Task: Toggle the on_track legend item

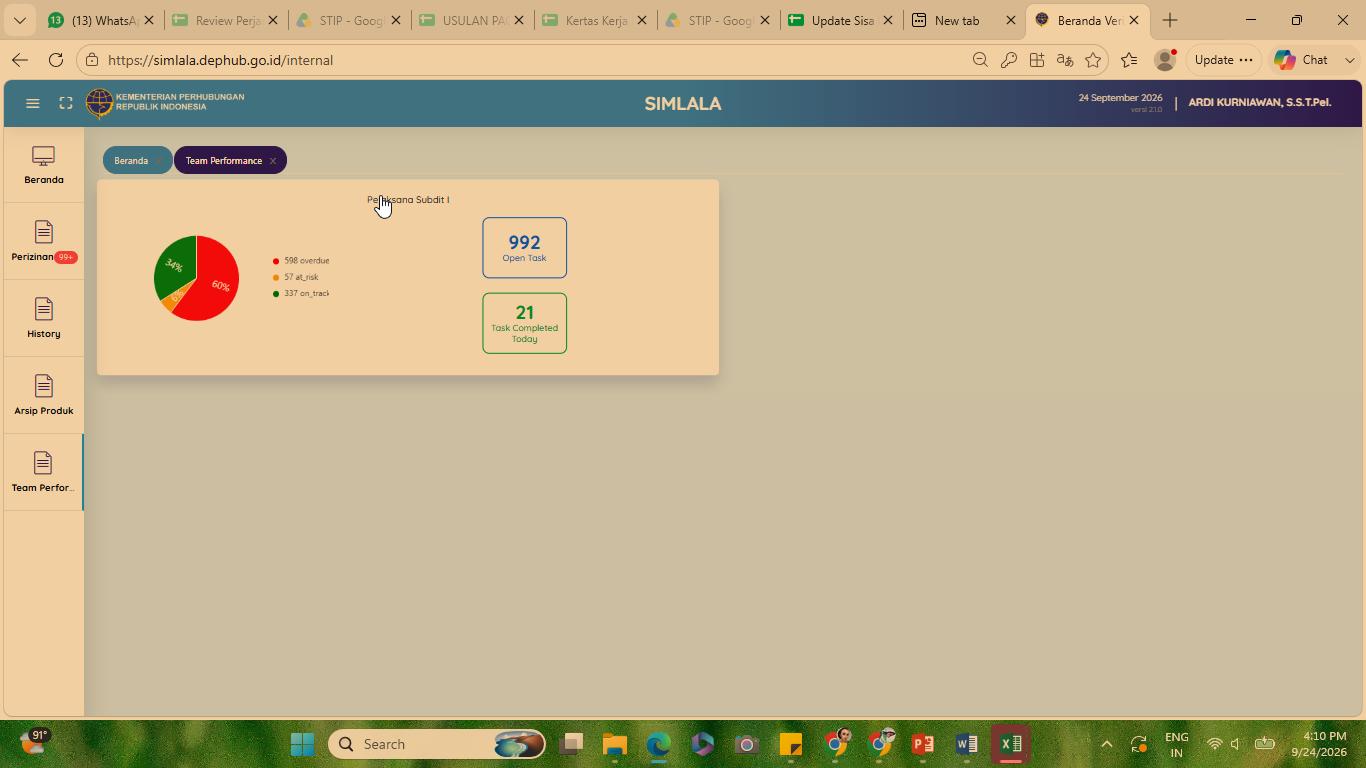Action: [301, 293]
